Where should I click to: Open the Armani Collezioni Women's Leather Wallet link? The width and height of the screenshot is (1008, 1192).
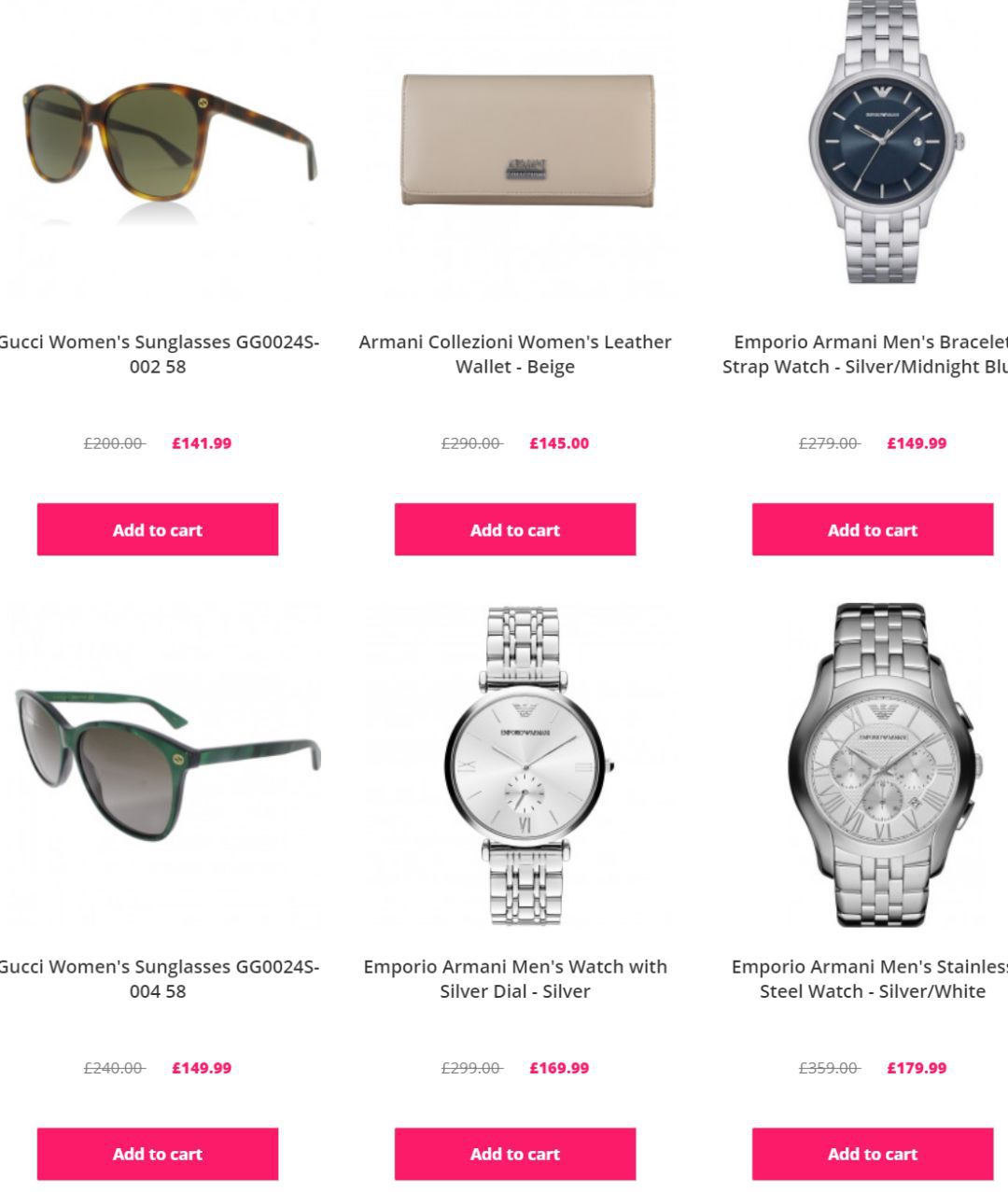click(x=515, y=354)
